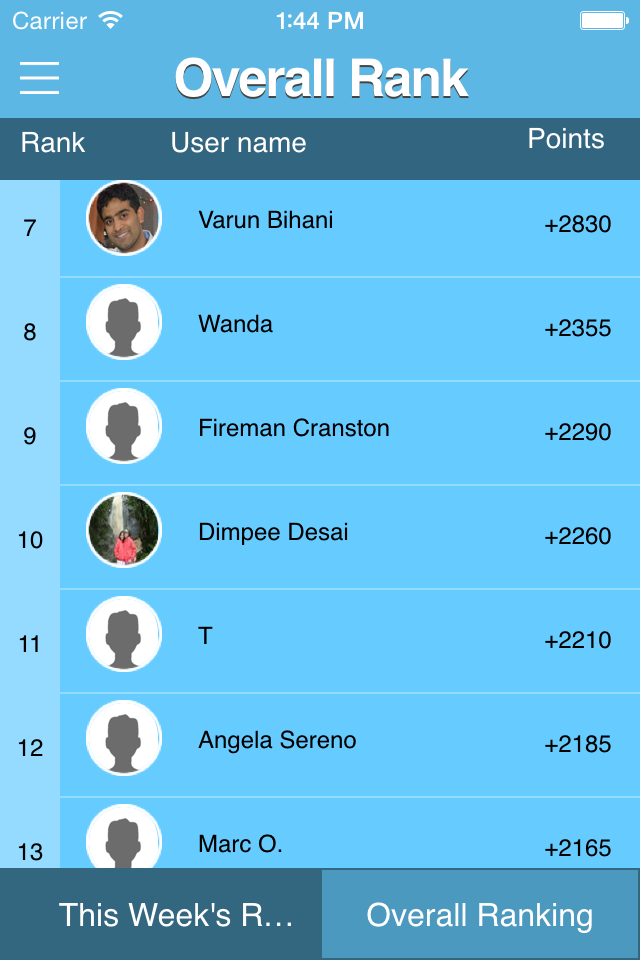Image resolution: width=640 pixels, height=960 pixels.
Task: Tap Wanda's default avatar icon
Action: coord(124,322)
